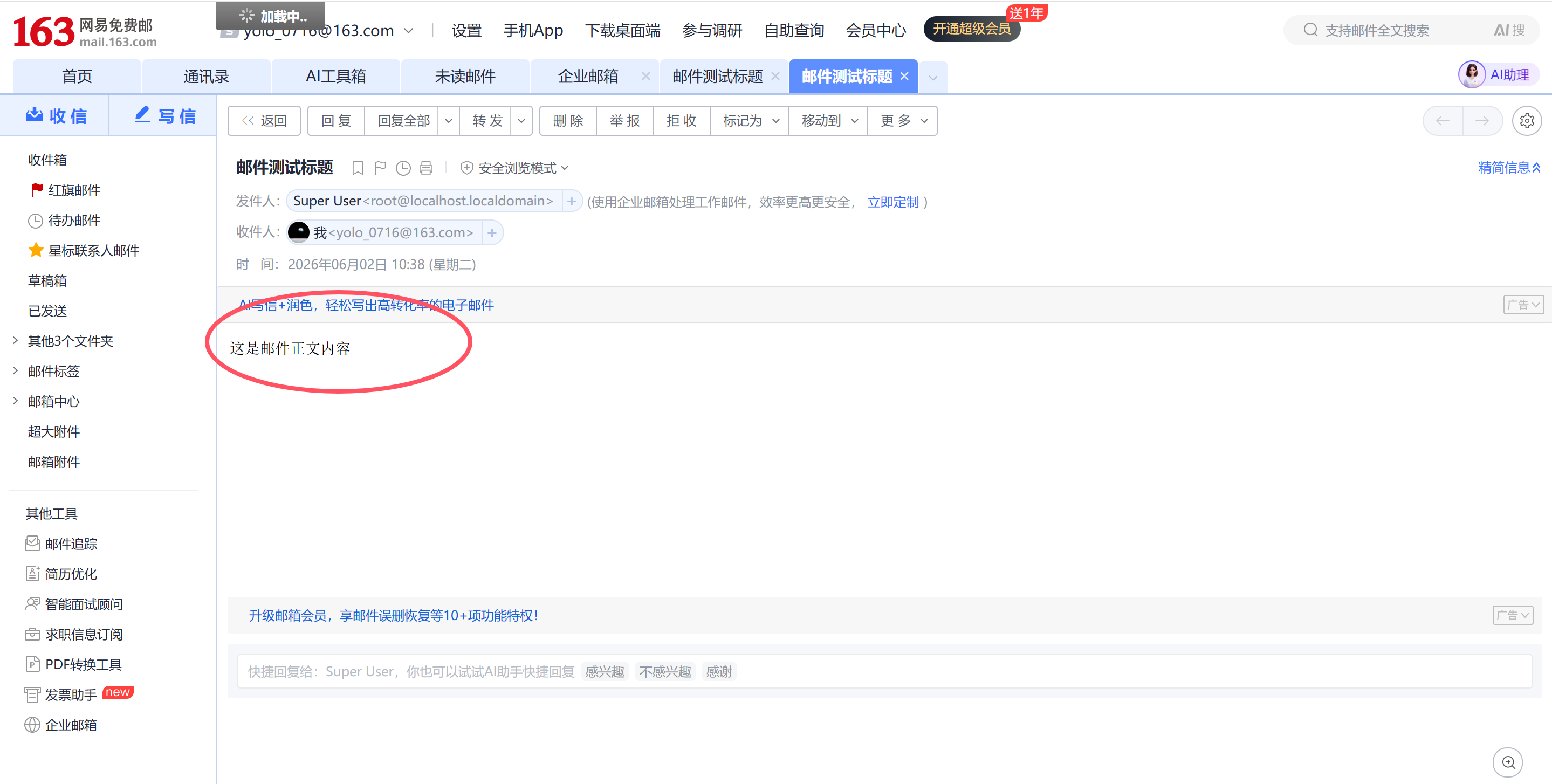Collapse header via 精简信息
The width and height of the screenshot is (1552, 784).
coord(1509,168)
